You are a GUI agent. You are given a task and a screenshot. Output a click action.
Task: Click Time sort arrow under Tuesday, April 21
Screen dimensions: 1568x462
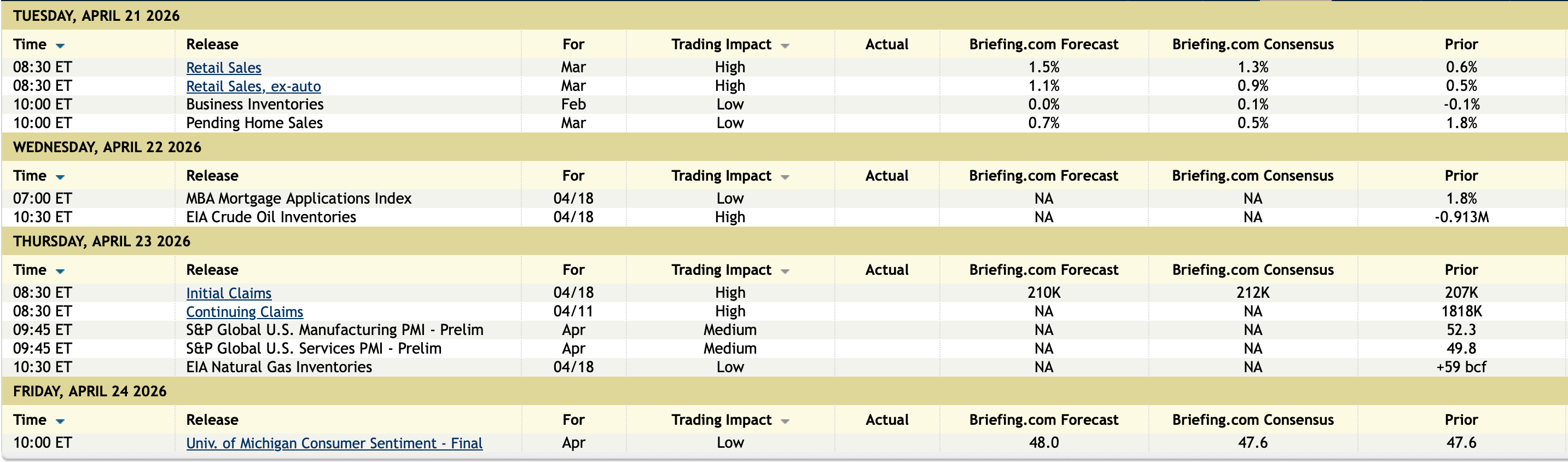[60, 45]
